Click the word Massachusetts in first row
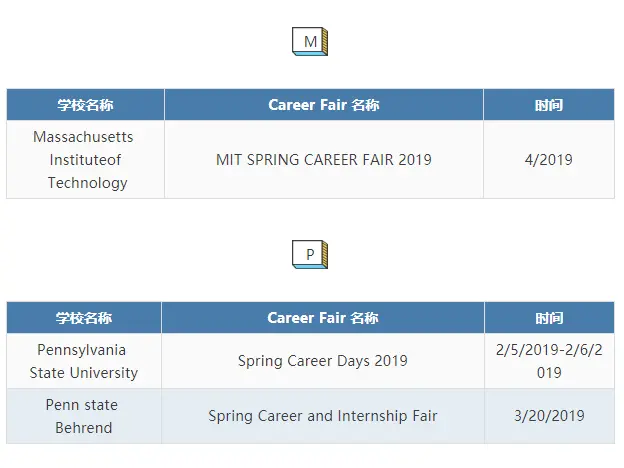Screen dimensions: 624x468 pos(83,137)
